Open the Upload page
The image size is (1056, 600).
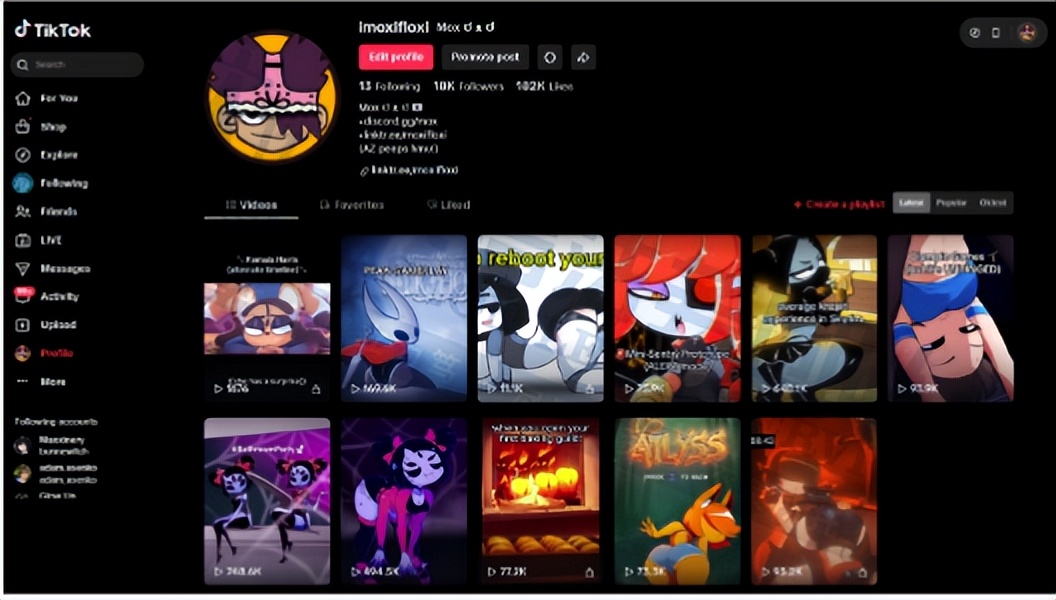coord(56,325)
